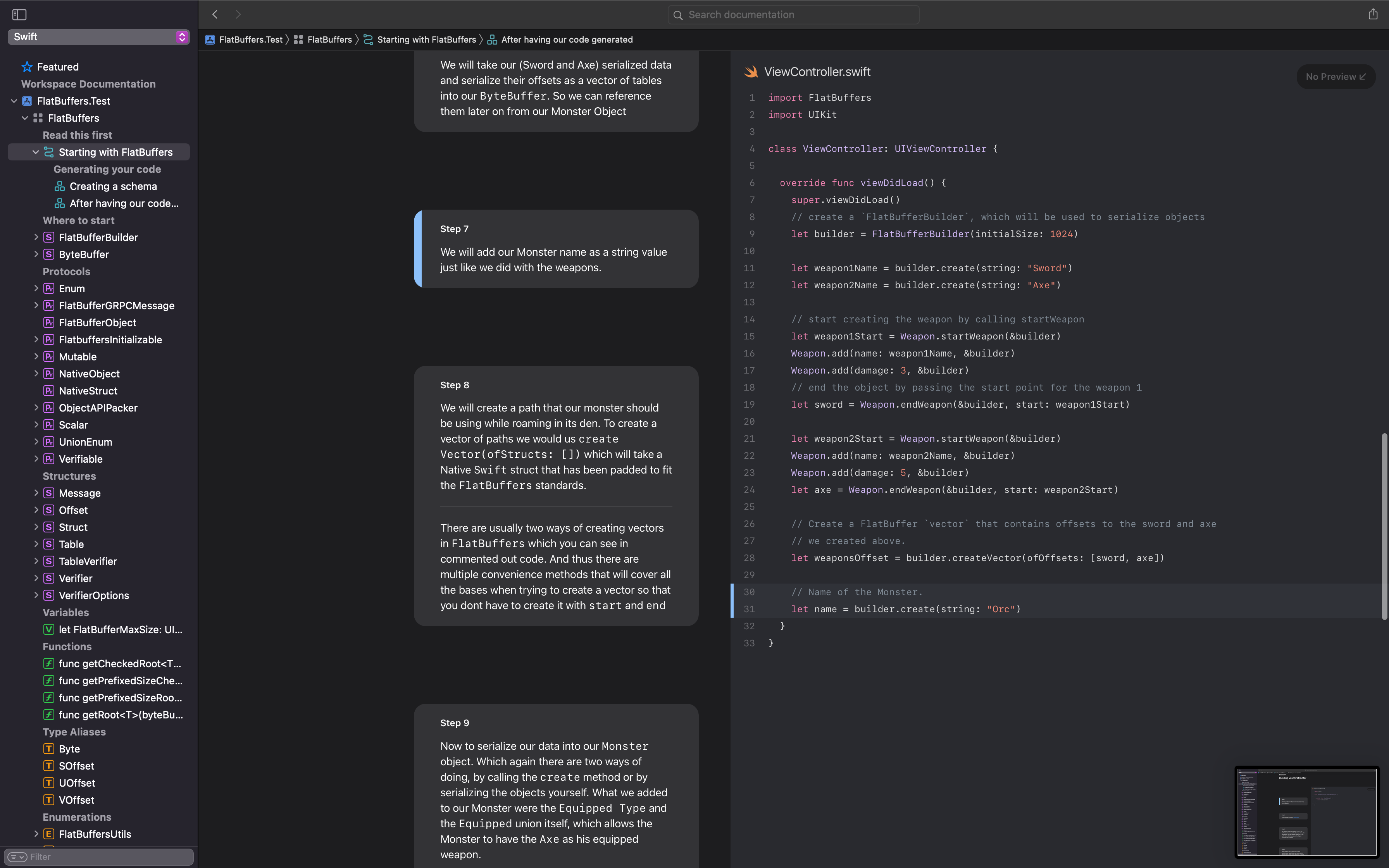Select FlatBuffers.Test in breadcrumb bar
Viewport: 1389px width, 868px height.
pos(245,40)
